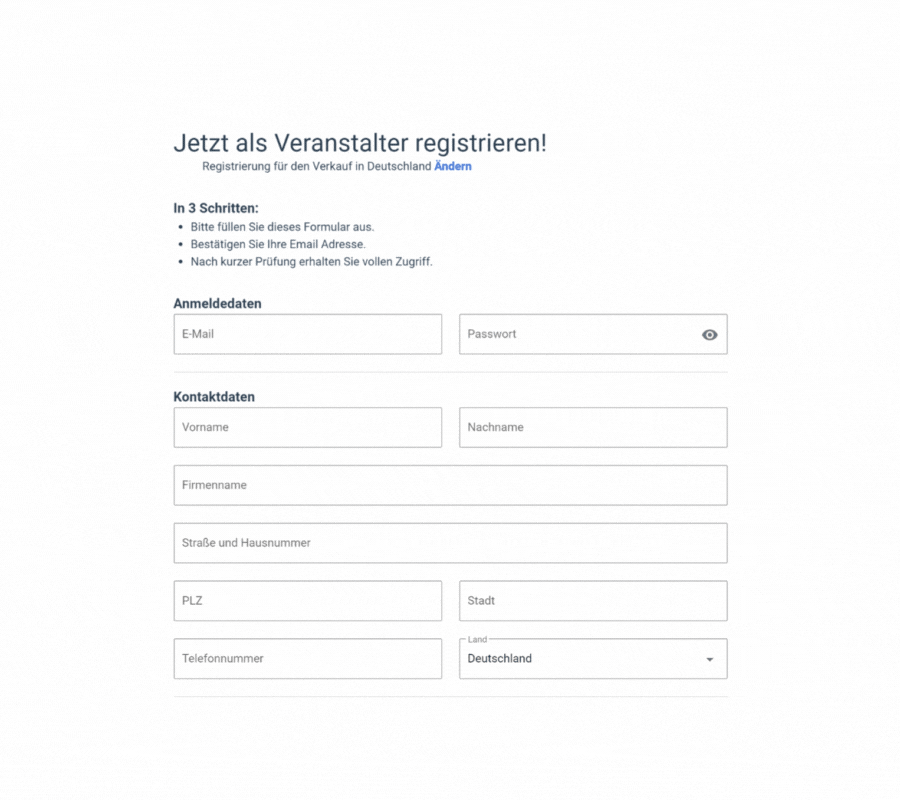This screenshot has width=900, height=800.
Task: Click the 'Bestätigen Sie Ihre Email Adresse' step
Action: point(278,244)
